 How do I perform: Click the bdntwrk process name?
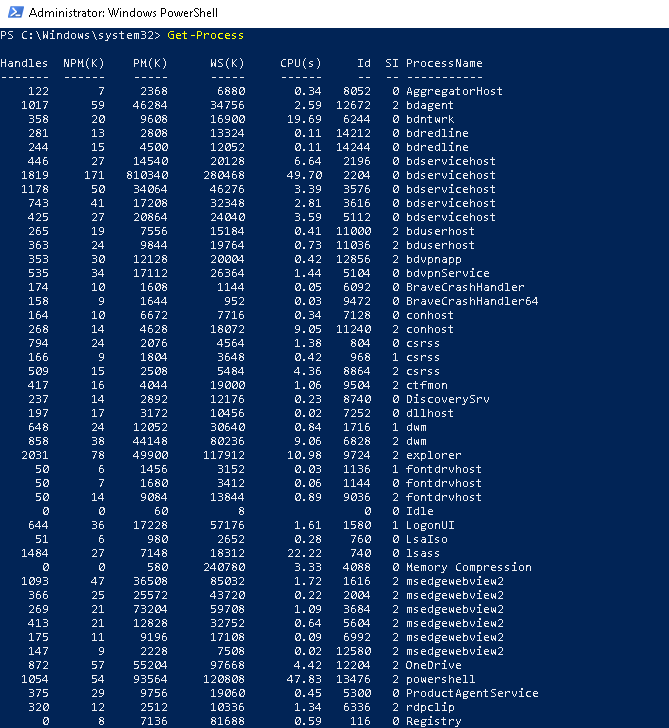[x=430, y=119]
